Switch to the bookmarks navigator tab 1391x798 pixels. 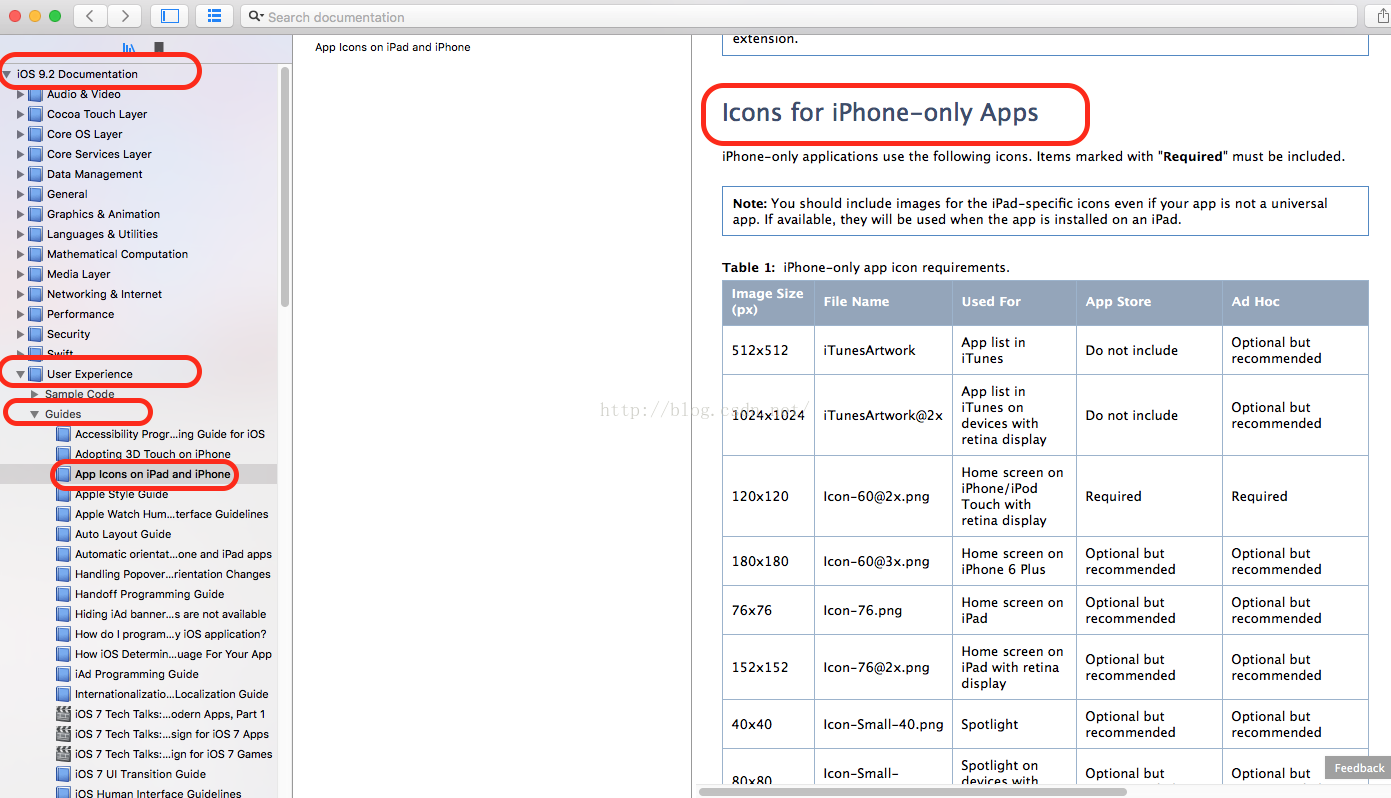pos(159,47)
